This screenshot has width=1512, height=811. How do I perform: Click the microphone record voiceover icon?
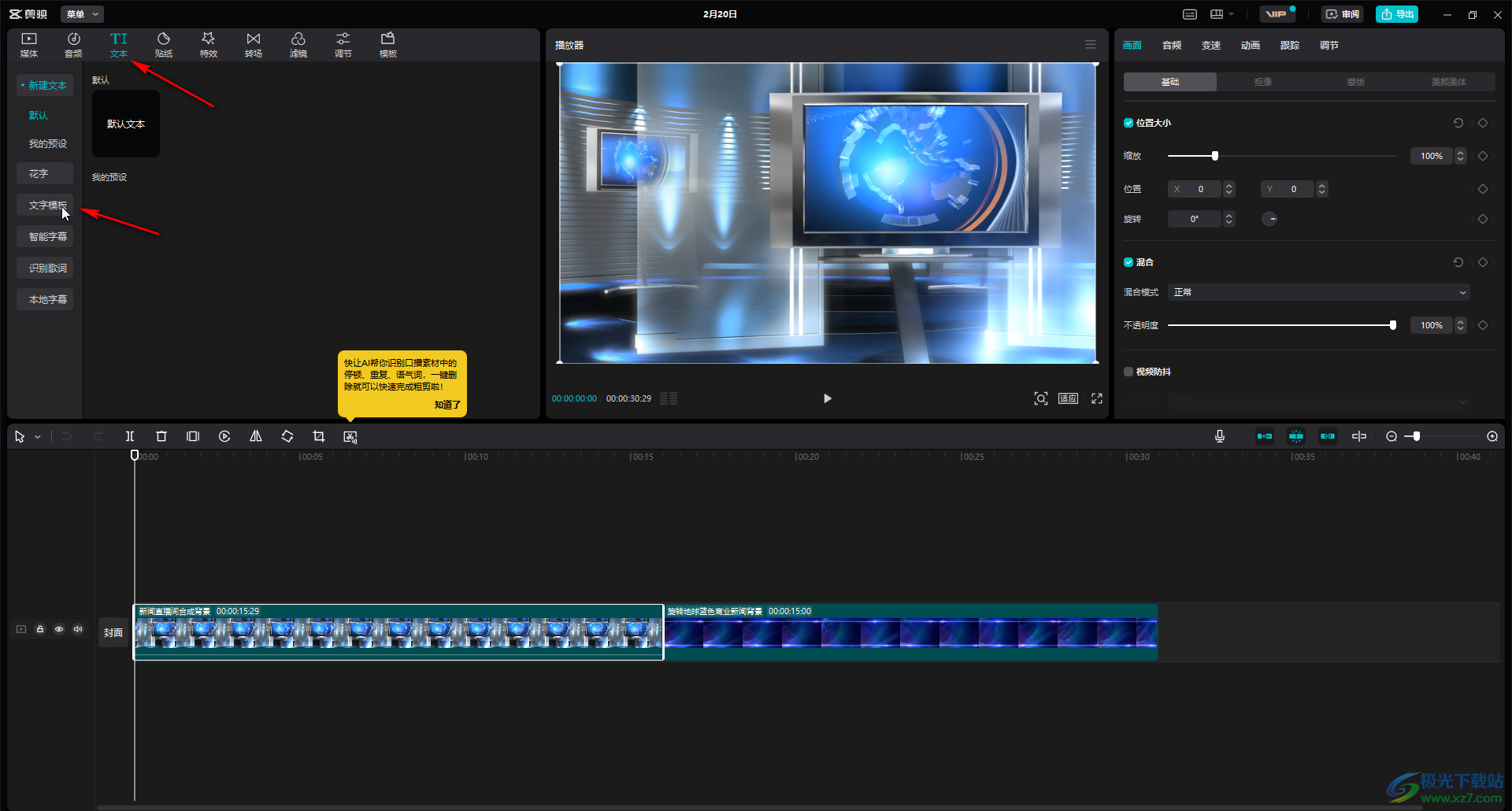(x=1220, y=436)
